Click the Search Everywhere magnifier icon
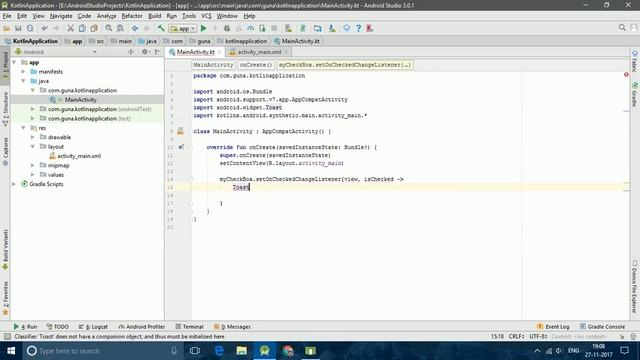This screenshot has width=640, height=360. coord(622,28)
